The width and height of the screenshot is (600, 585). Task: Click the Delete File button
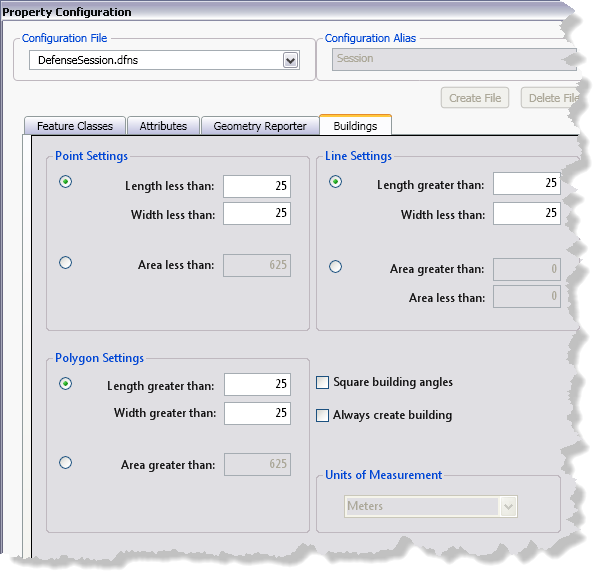[x=552, y=98]
